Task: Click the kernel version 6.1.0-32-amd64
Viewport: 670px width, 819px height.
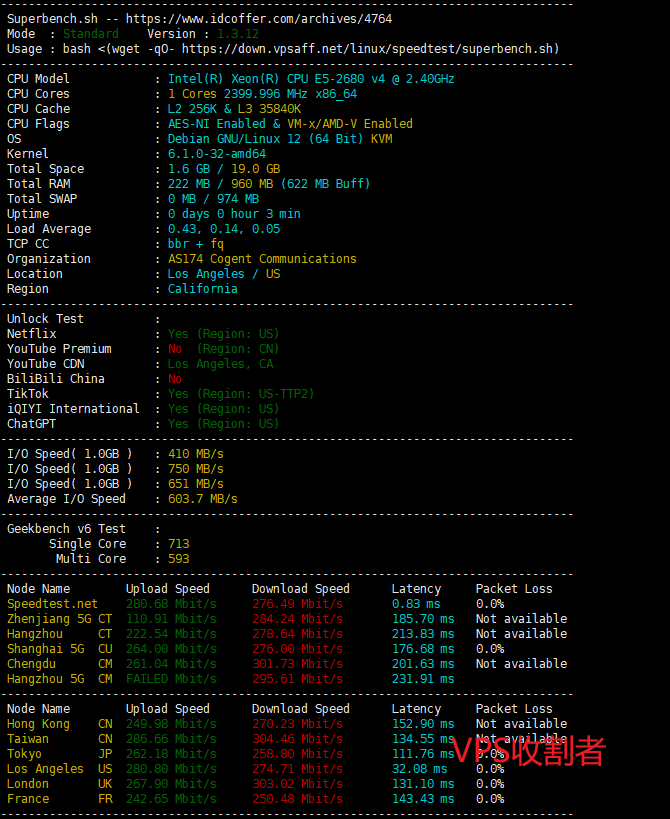Action: (x=217, y=154)
